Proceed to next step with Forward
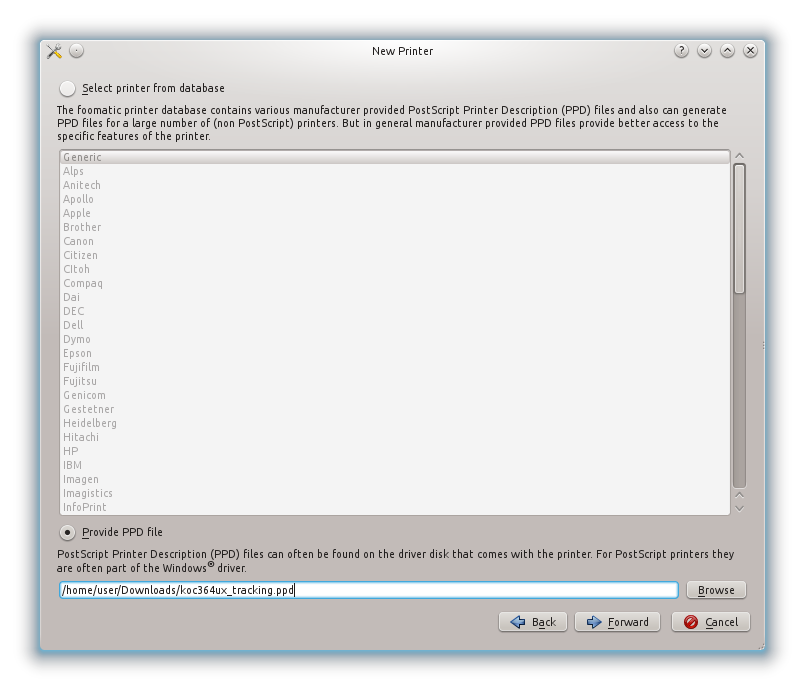Screen dimensions: 805x690 click(618, 622)
